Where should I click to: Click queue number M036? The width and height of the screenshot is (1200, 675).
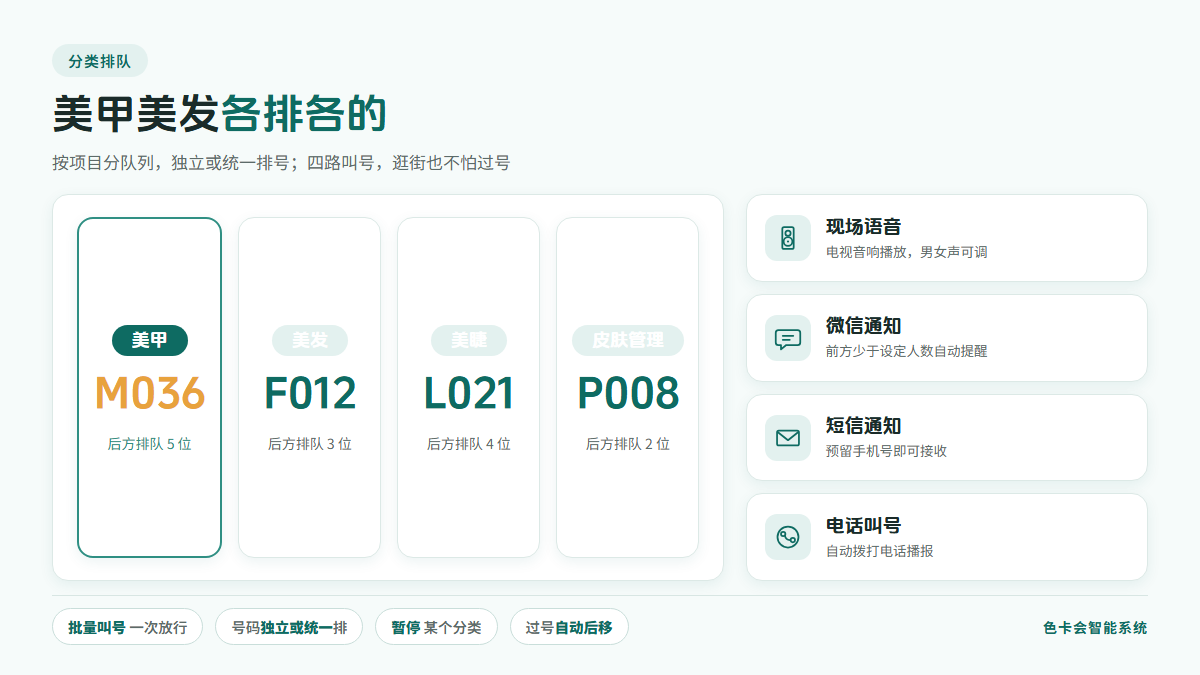pos(150,393)
